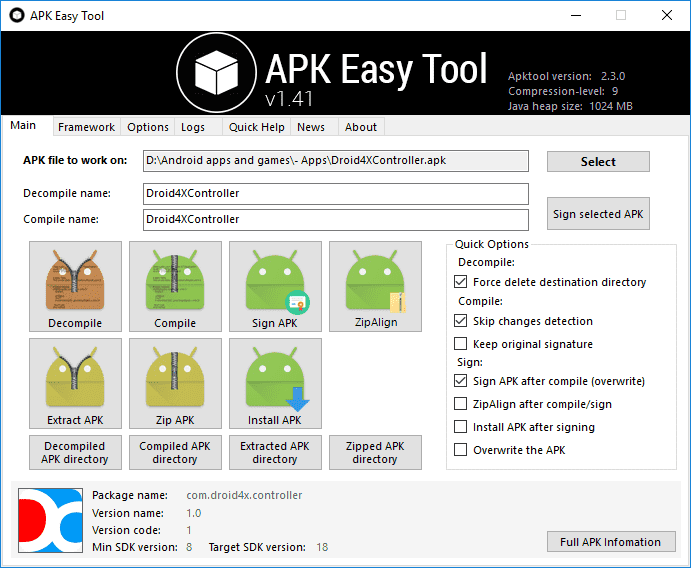The width and height of the screenshot is (691, 568).
Task: Open the Framework tab
Action: (x=86, y=127)
